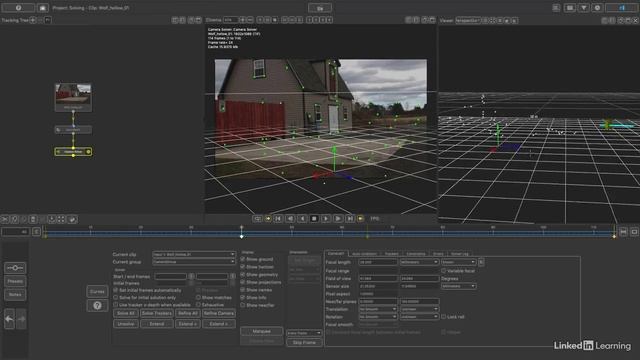Click the focal length lock icon button
Screen dimensions: 640x360
click(x=481, y=262)
